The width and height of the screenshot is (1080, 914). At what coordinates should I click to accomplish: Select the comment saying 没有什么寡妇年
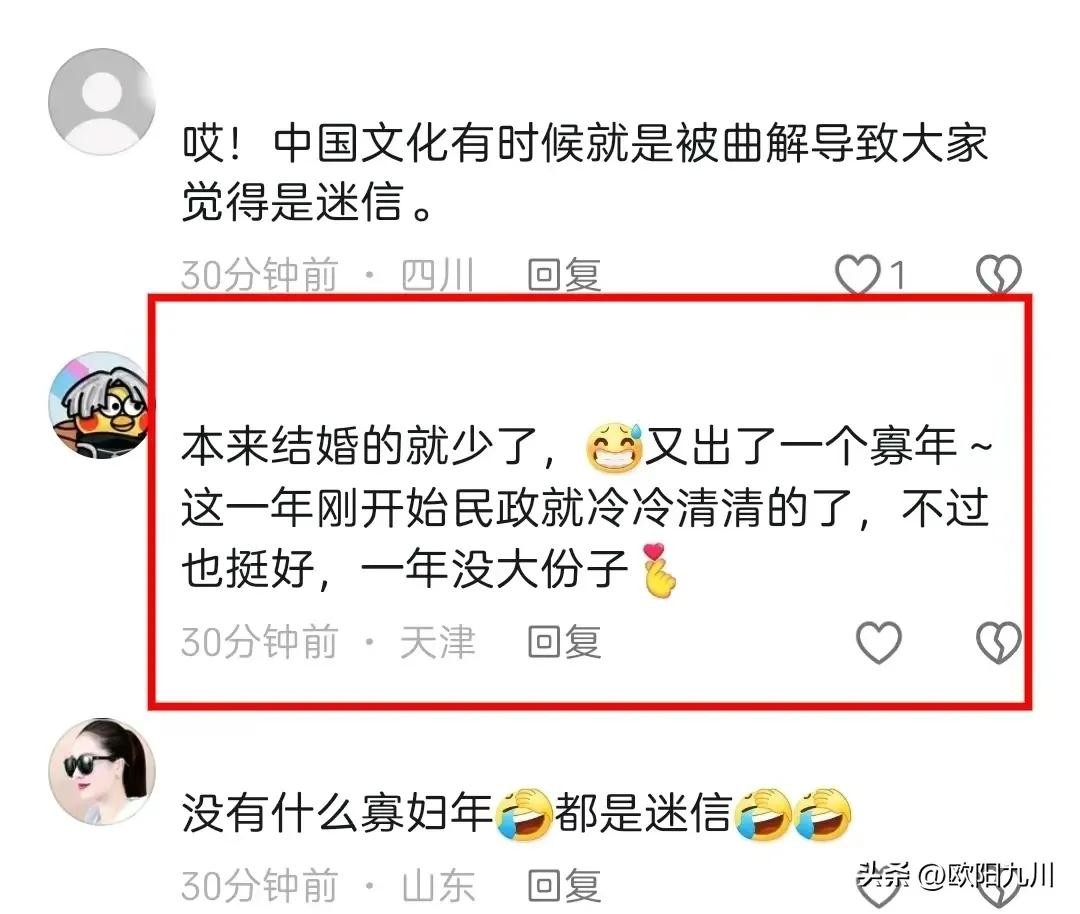[517, 813]
